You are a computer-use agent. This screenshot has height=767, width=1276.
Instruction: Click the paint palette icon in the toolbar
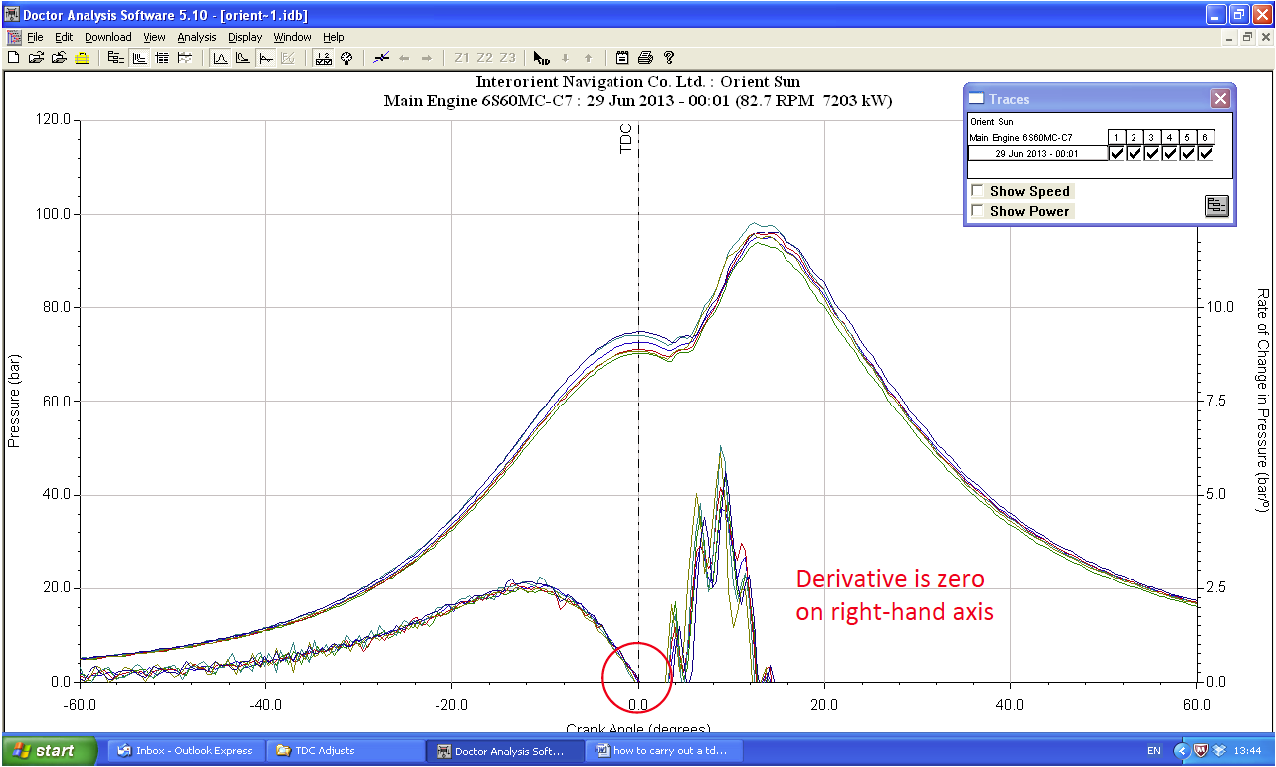coord(346,58)
